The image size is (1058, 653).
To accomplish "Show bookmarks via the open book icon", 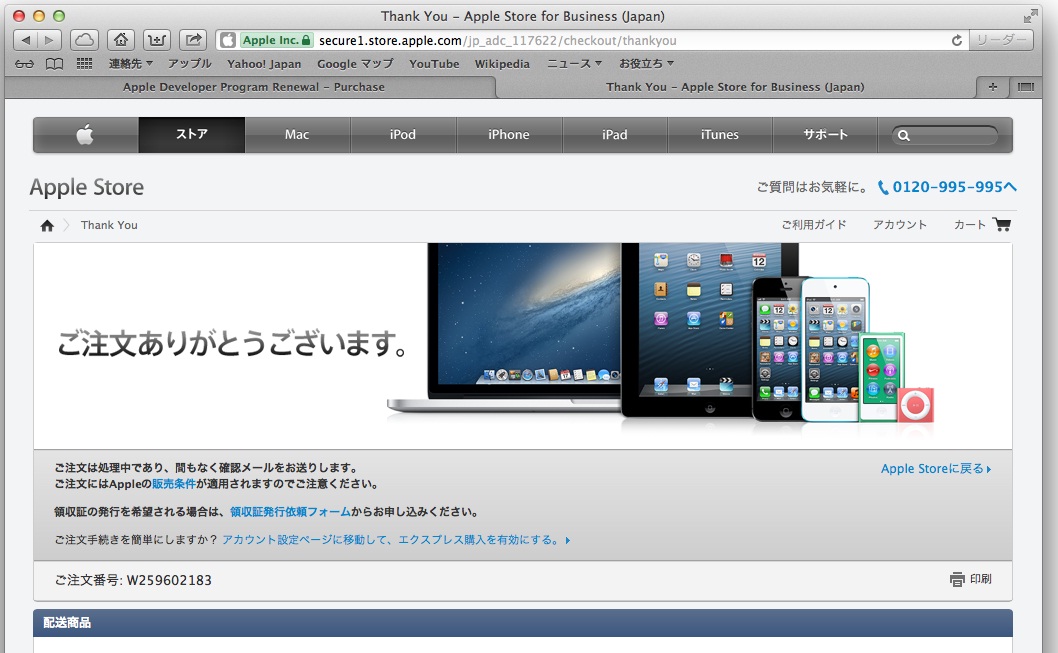I will click(x=53, y=64).
